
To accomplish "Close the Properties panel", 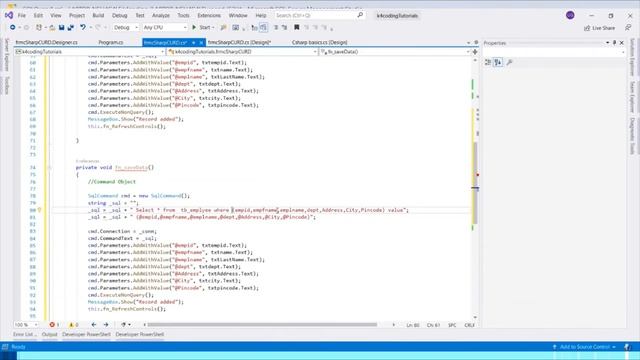I will coord(622,42).
